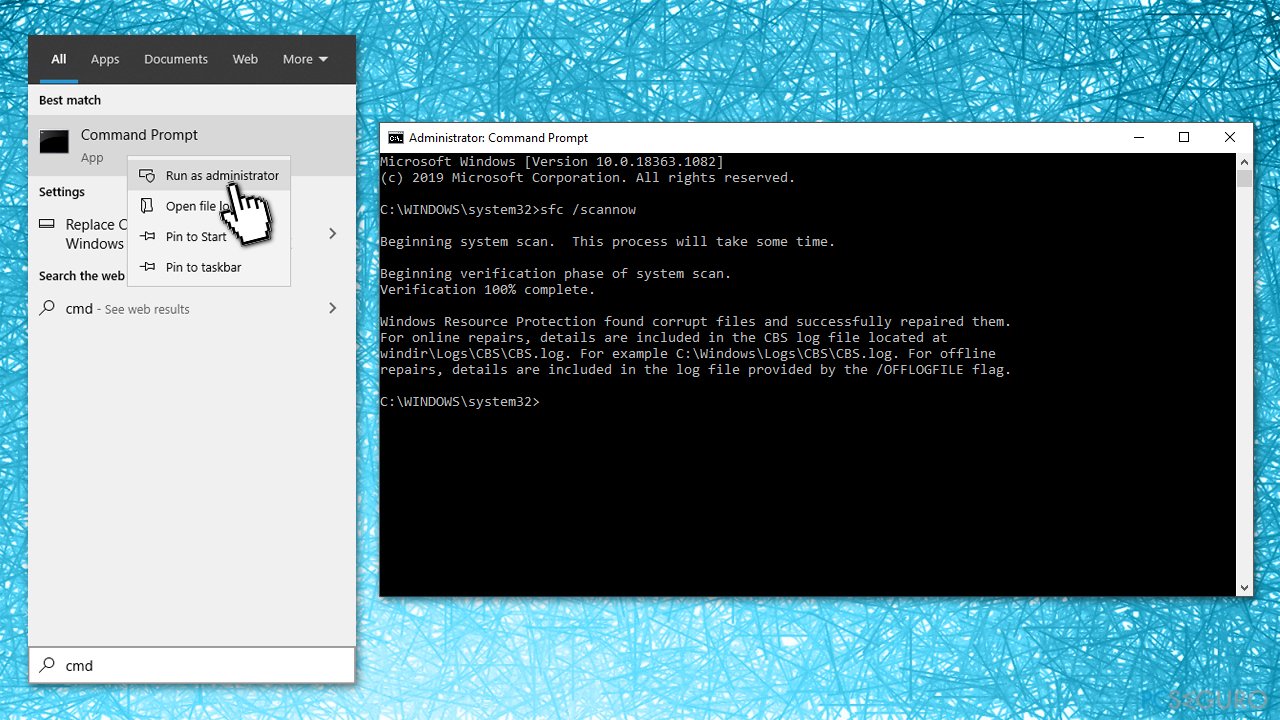The image size is (1280, 720).
Task: Select Open file location menu entry
Action: click(x=209, y=206)
